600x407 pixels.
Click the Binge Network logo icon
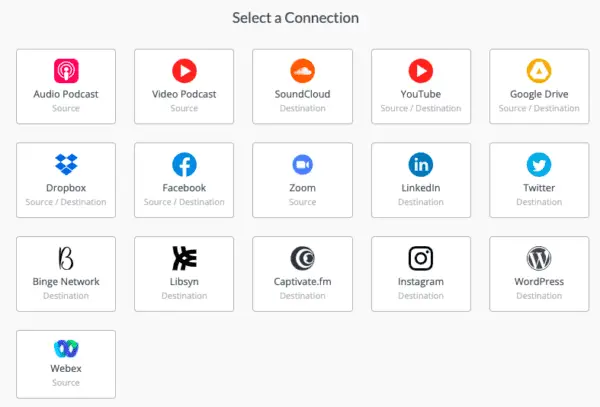[66, 258]
